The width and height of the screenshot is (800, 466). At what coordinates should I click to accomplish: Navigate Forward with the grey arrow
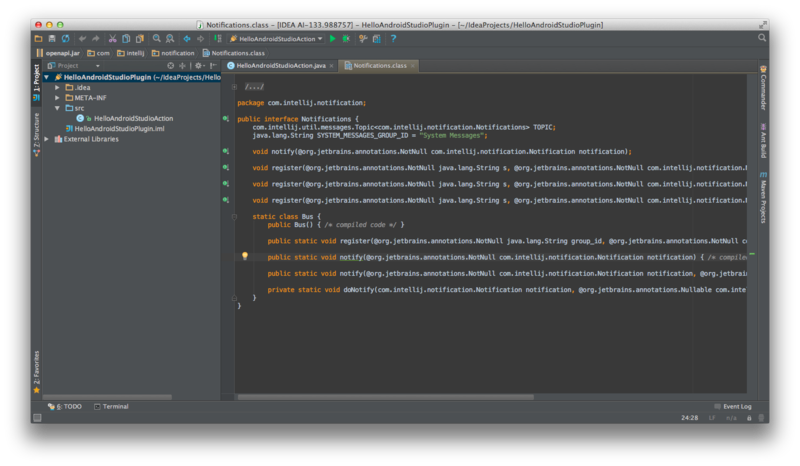tap(201, 38)
